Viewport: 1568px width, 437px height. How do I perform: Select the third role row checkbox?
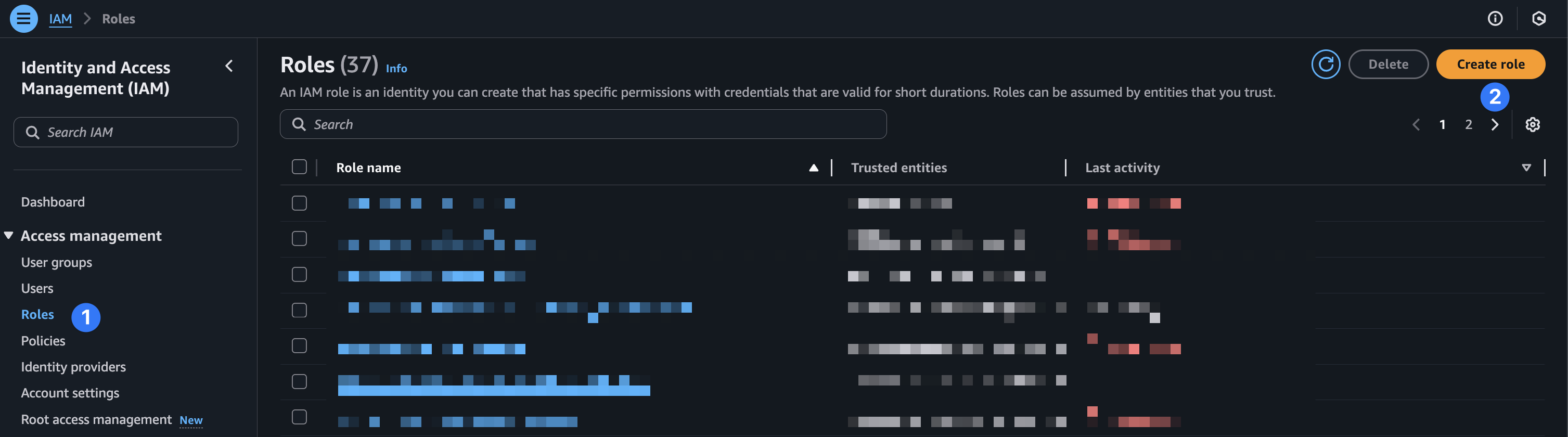point(299,274)
